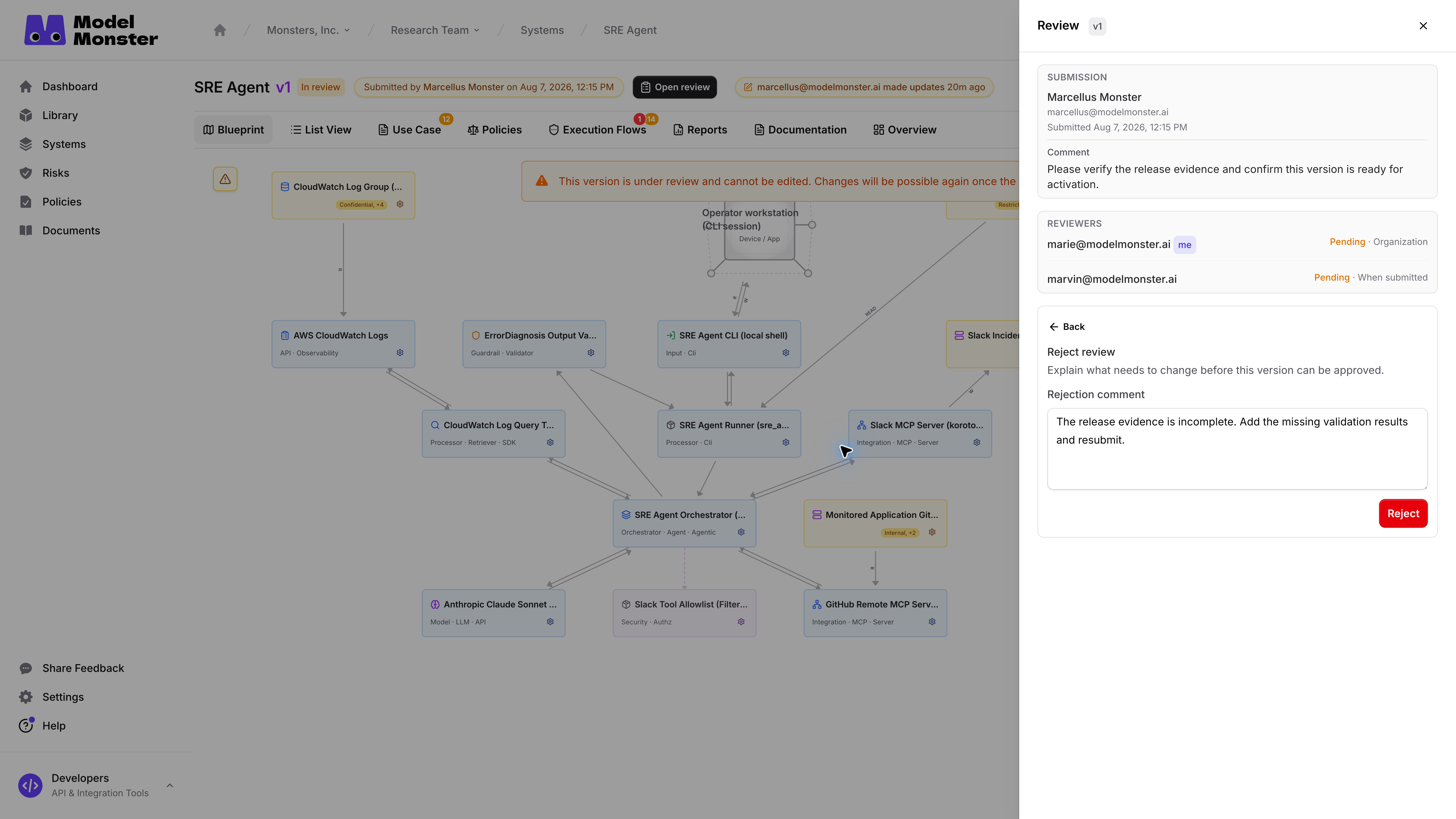Open settings gear on AWS CloudWatch Logs node
1456x819 pixels.
click(x=400, y=353)
